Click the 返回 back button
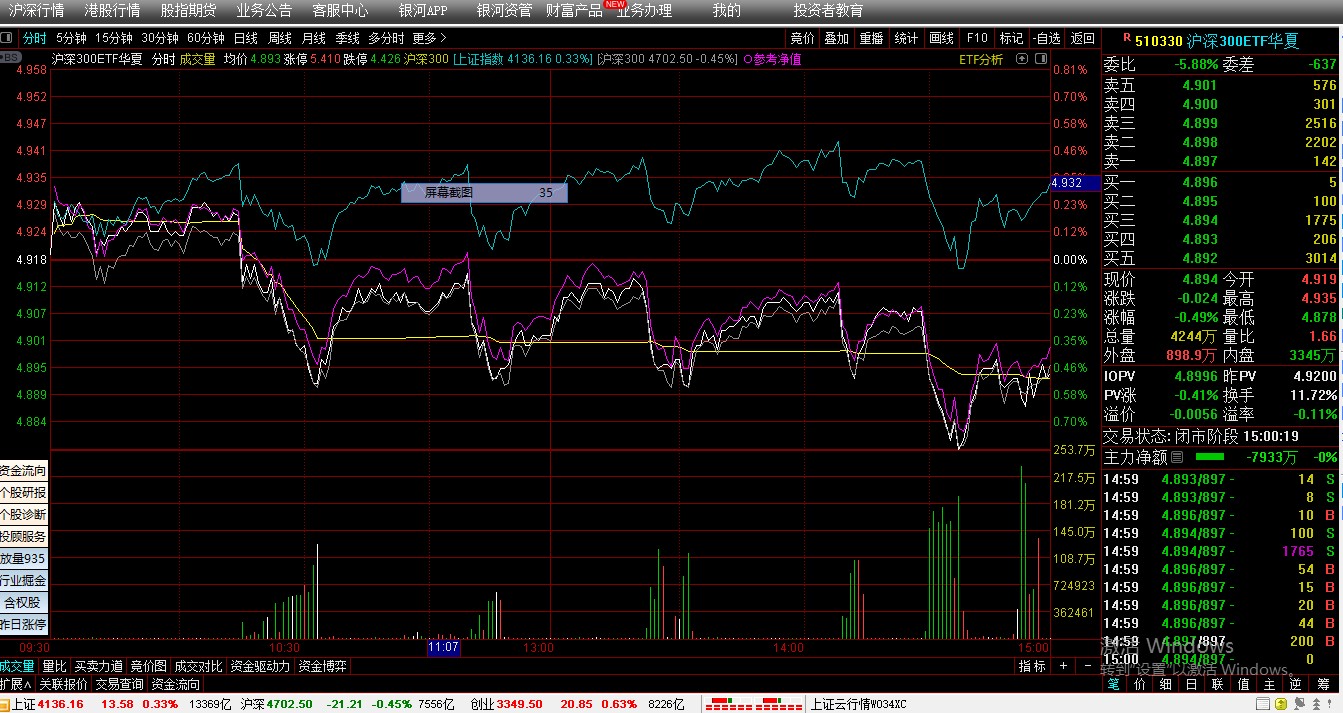Screen dimensions: 1343x713 pos(1083,38)
